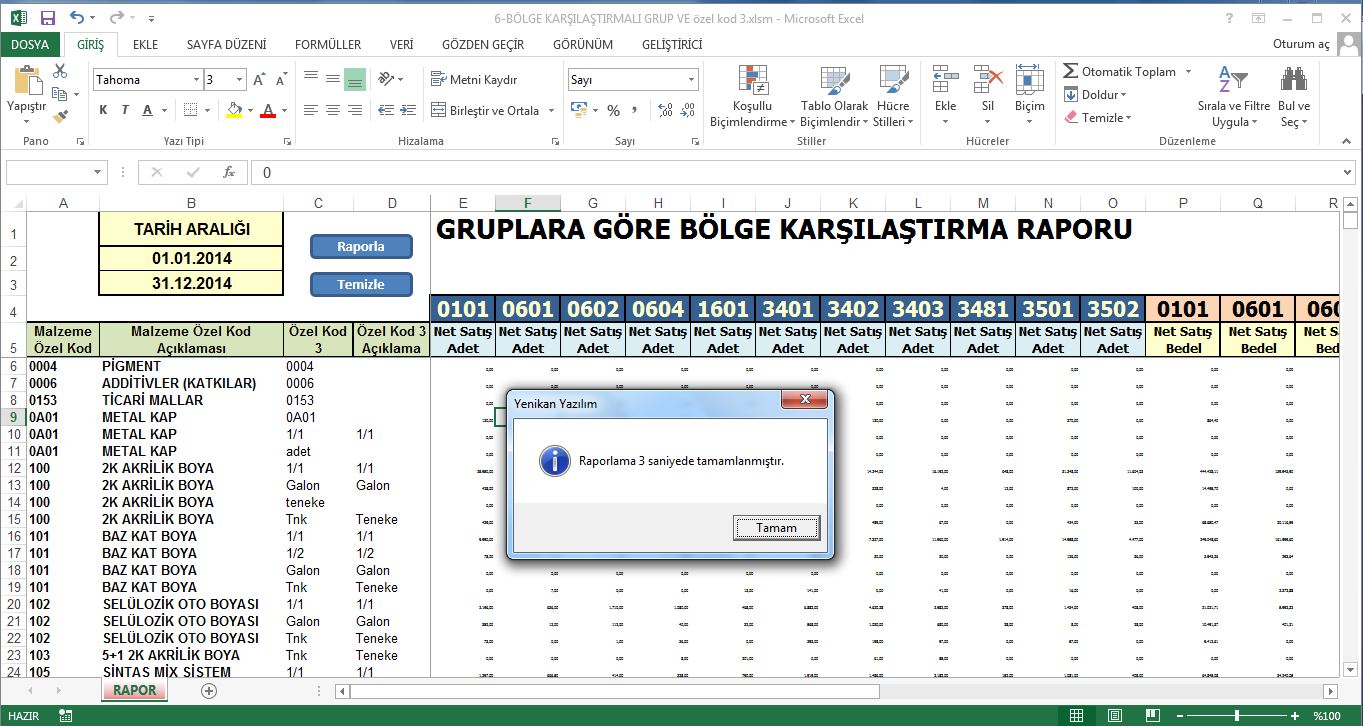Screen dimensions: 1363x726
Task: Expand the fill color dropdown arrow
Action: tap(248, 111)
